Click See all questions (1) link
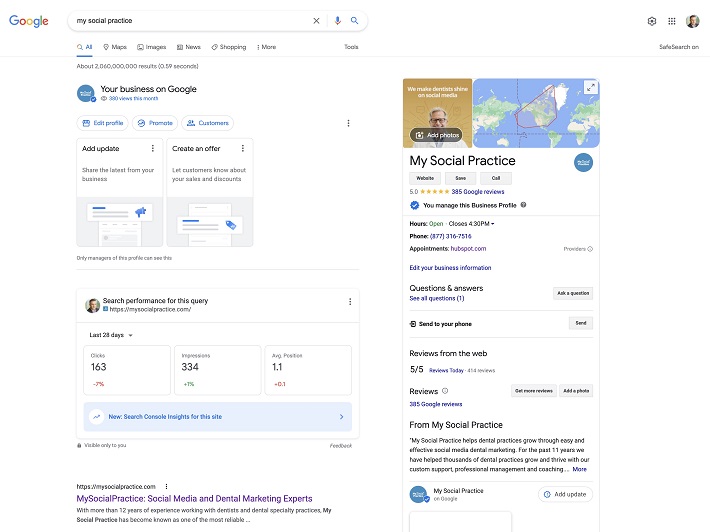The height and width of the screenshot is (532, 710). click(437, 298)
